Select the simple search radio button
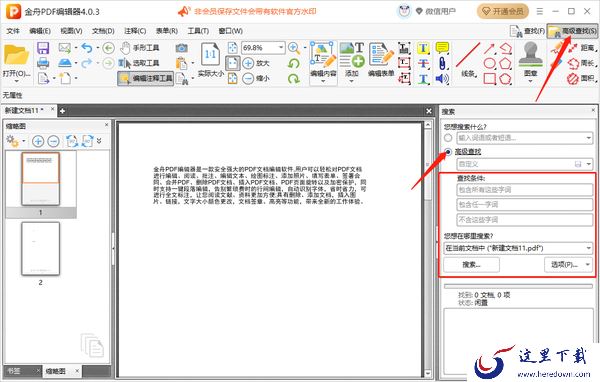Screen dimensions: 600x382 click(x=448, y=138)
